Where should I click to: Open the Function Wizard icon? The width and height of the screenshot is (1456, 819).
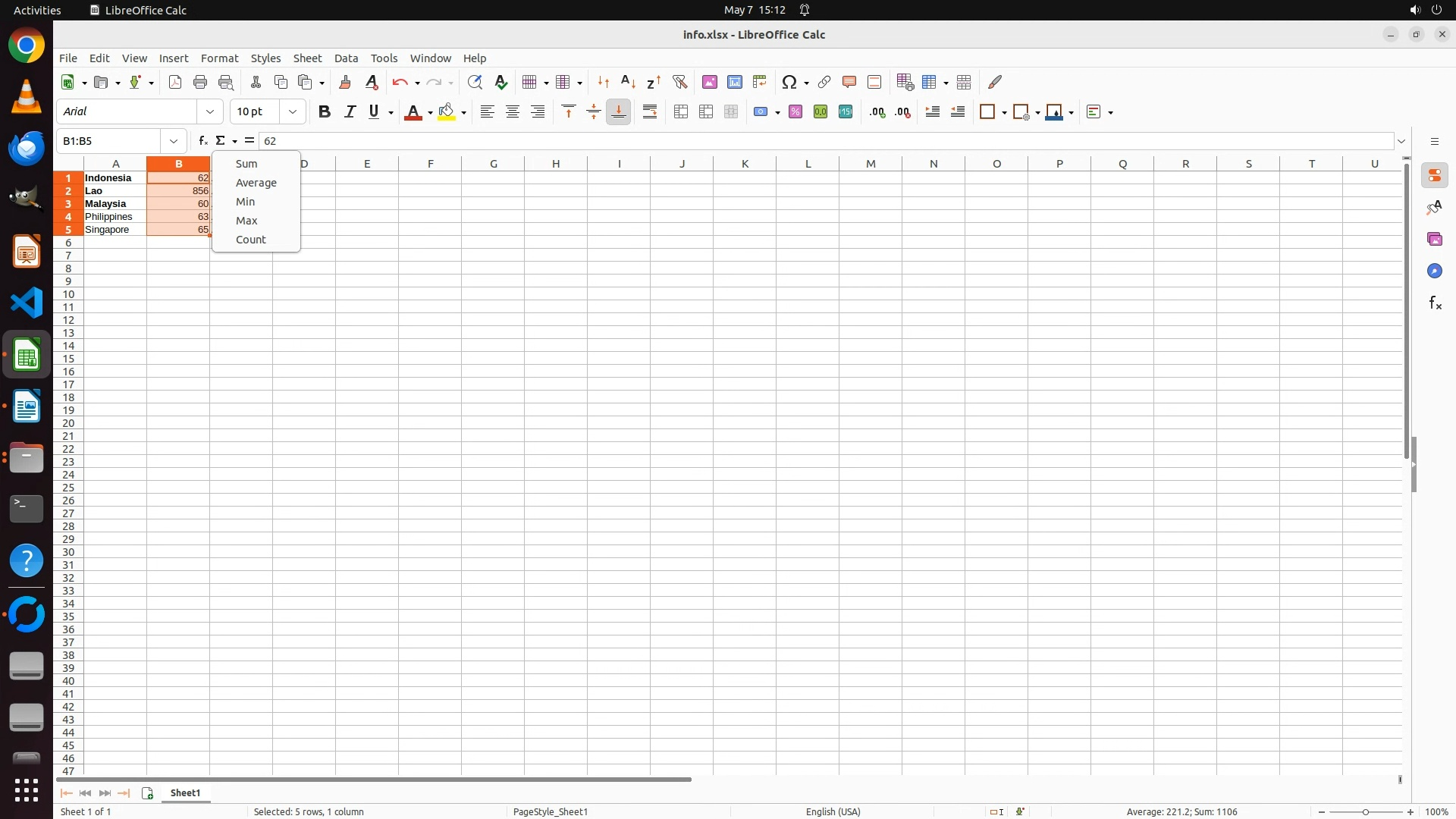tap(202, 141)
